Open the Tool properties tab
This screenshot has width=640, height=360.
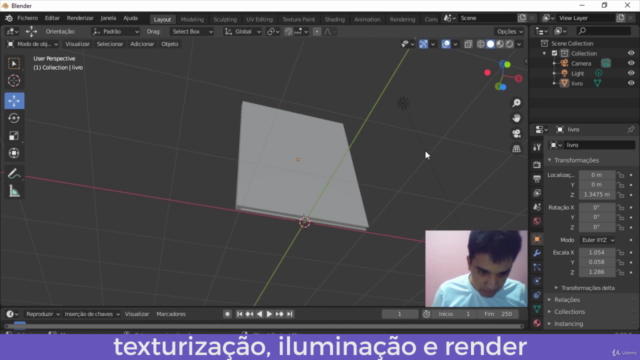pyautogui.click(x=537, y=147)
